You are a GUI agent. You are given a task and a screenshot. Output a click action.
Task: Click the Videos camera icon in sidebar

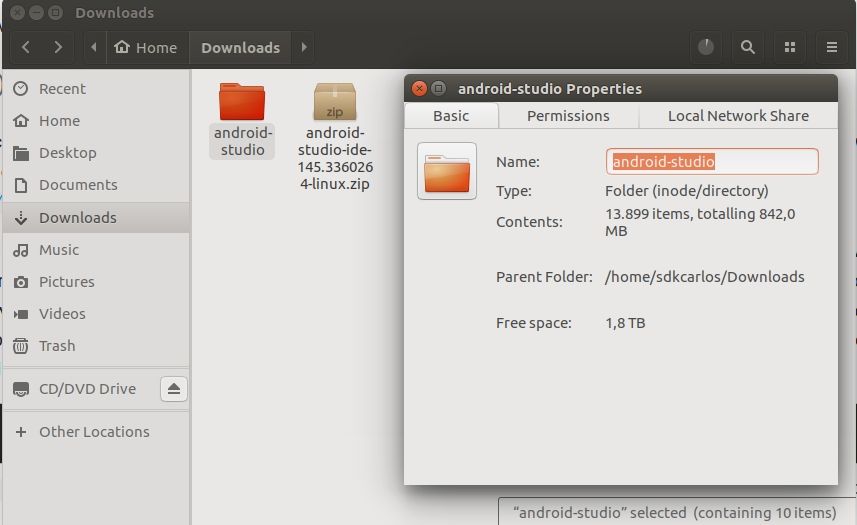pos(21,314)
